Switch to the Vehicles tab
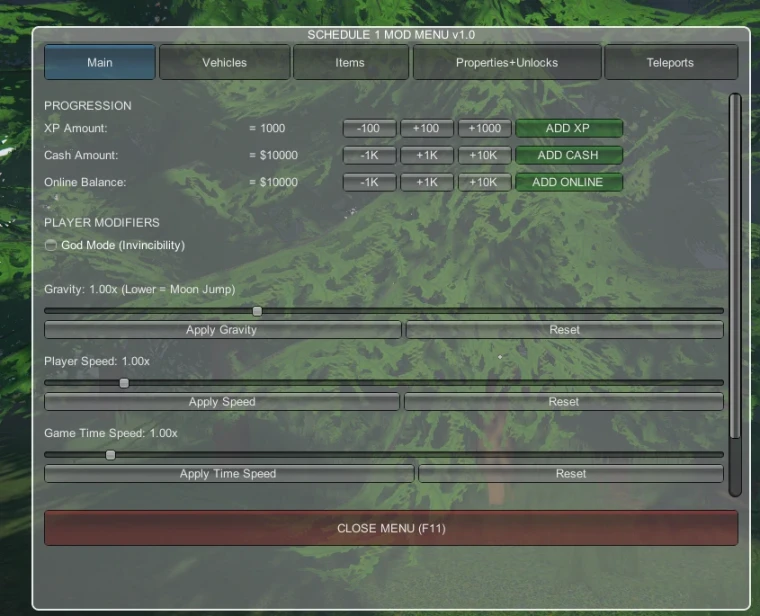Image resolution: width=760 pixels, height=616 pixels. click(x=224, y=62)
